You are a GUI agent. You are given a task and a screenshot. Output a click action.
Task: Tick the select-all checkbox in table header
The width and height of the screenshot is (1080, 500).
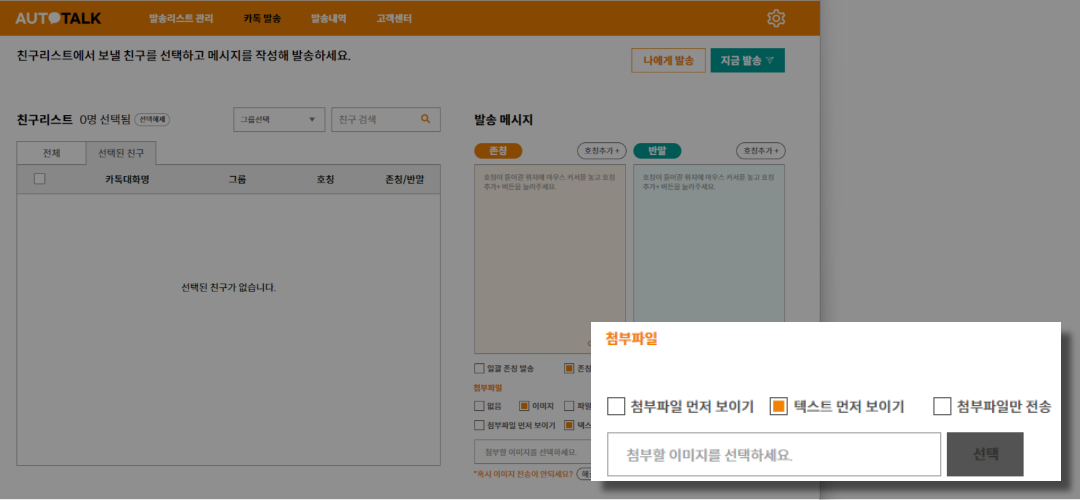click(x=40, y=179)
